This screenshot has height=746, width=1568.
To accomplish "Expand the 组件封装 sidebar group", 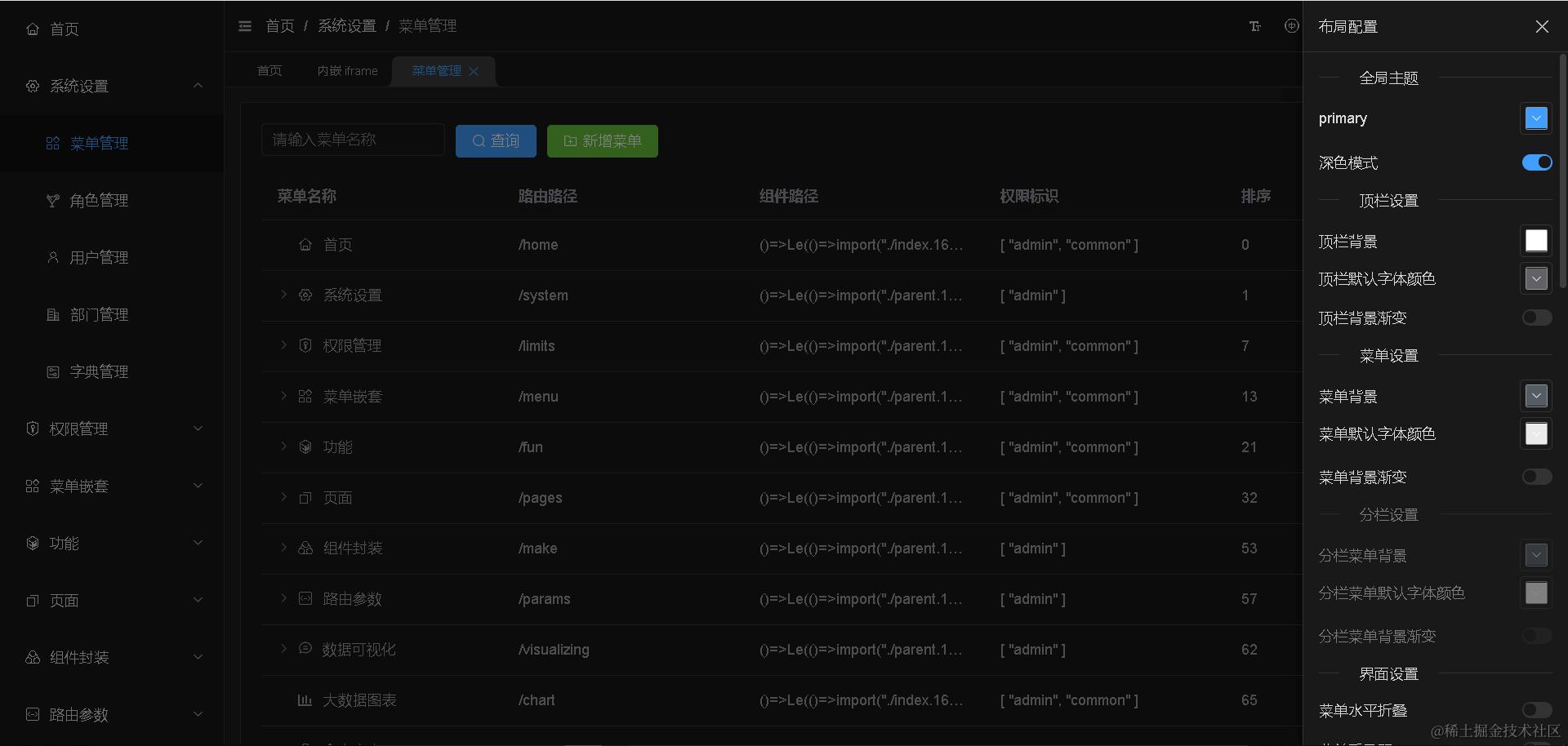I will point(198,657).
